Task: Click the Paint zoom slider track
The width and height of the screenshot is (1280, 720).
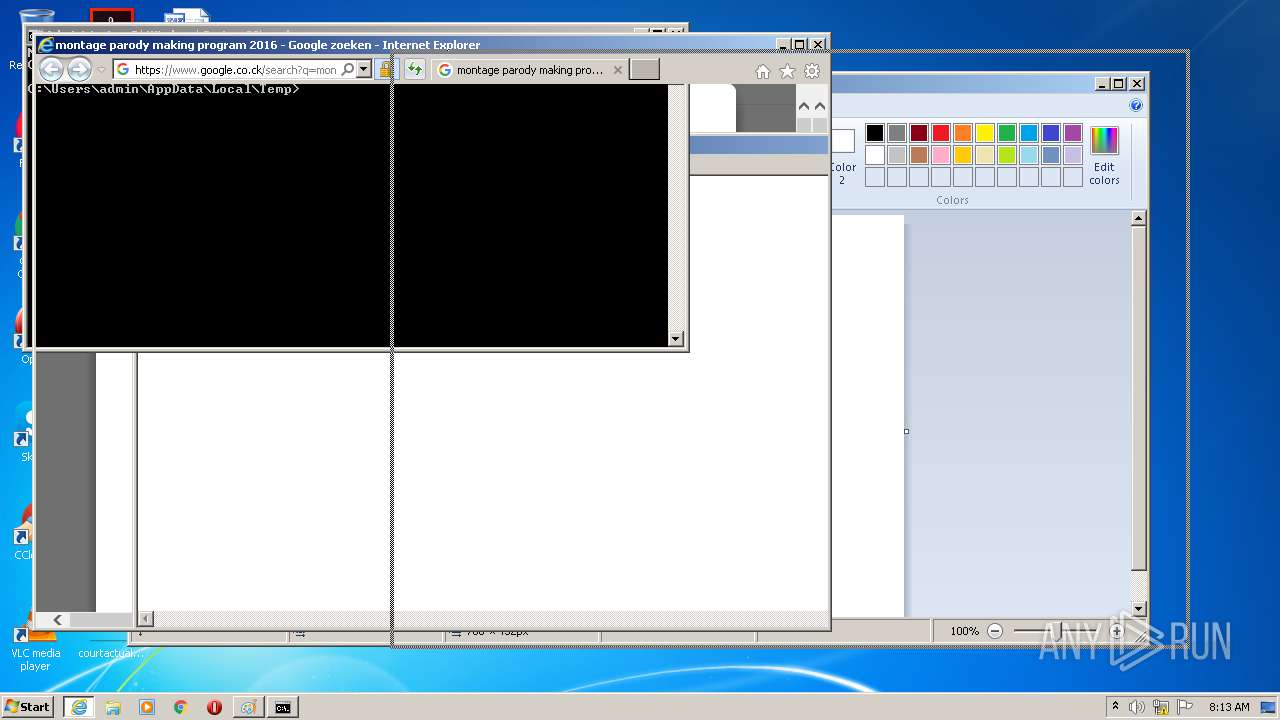Action: pyautogui.click(x=1056, y=631)
